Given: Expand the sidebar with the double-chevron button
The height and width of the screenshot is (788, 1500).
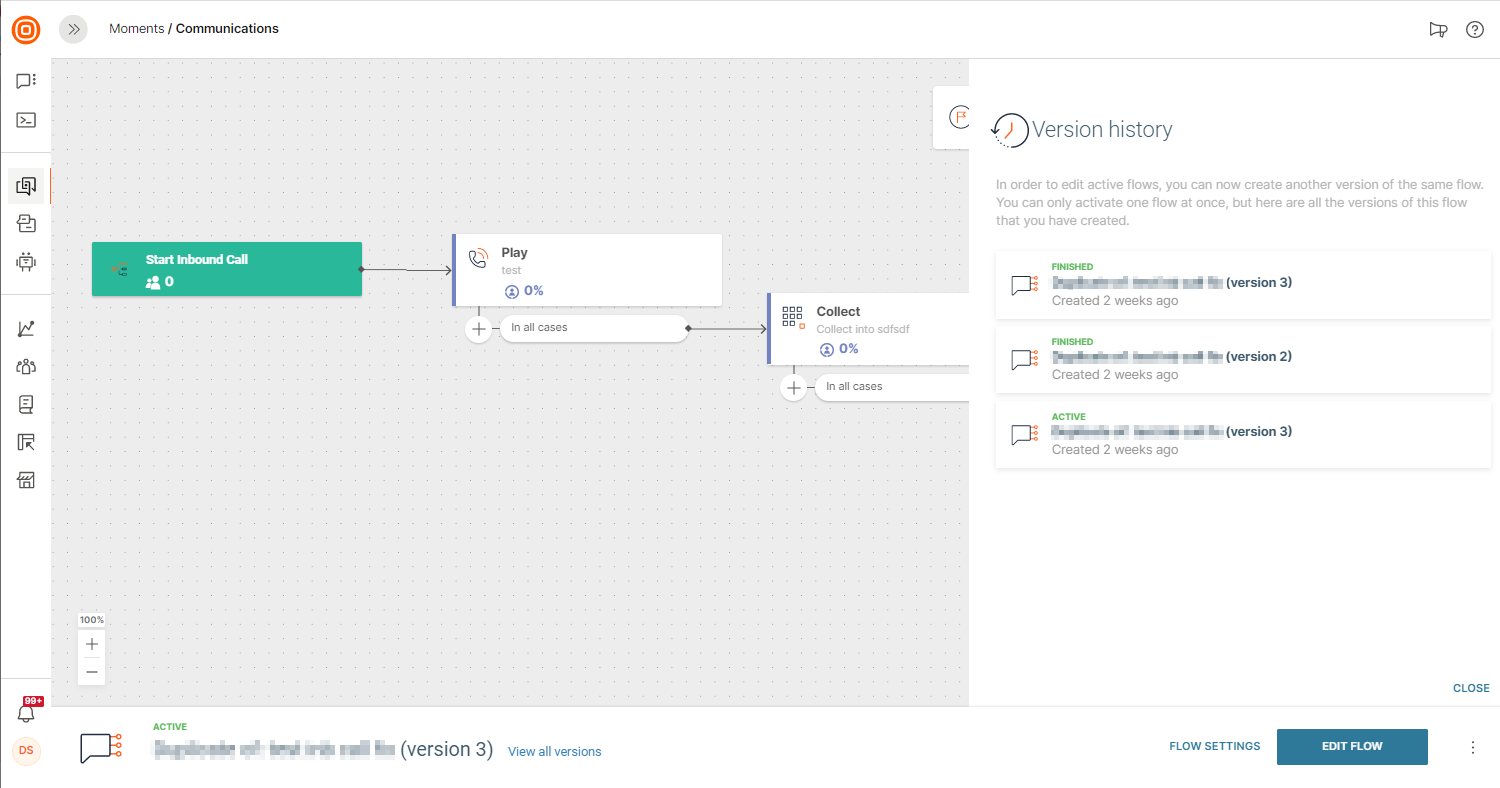Looking at the screenshot, I should pyautogui.click(x=73, y=29).
